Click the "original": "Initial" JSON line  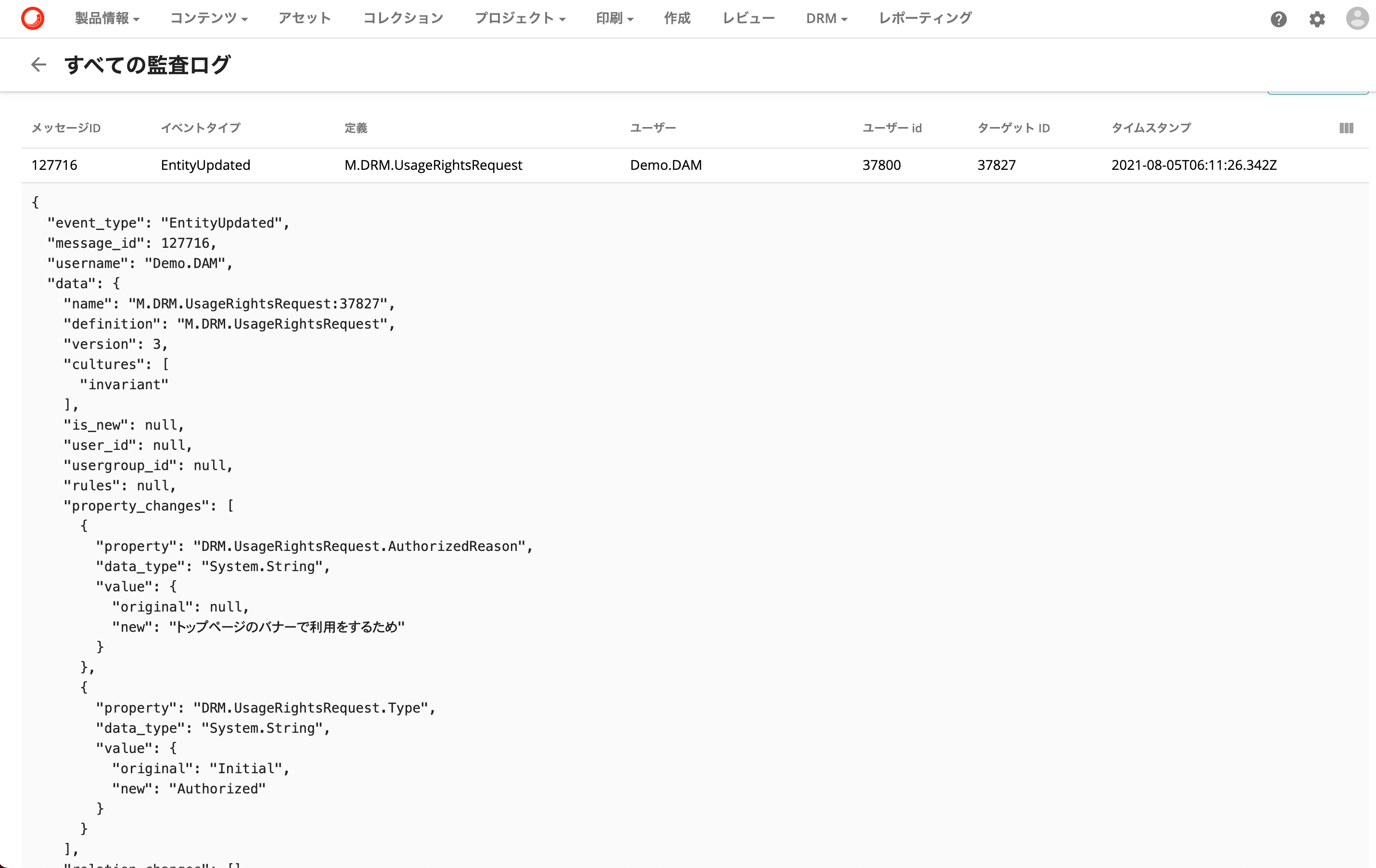click(201, 768)
